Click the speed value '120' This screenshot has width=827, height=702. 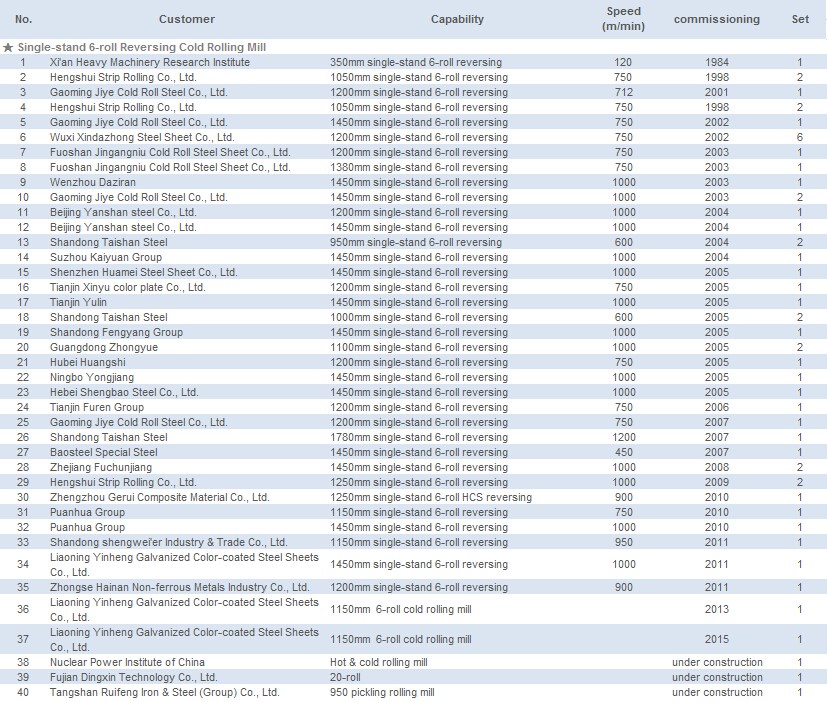(623, 62)
